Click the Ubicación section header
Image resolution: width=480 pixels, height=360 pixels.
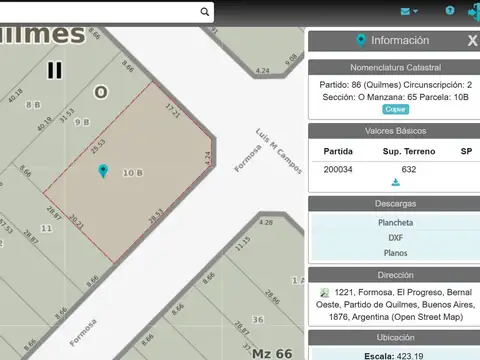click(x=395, y=338)
